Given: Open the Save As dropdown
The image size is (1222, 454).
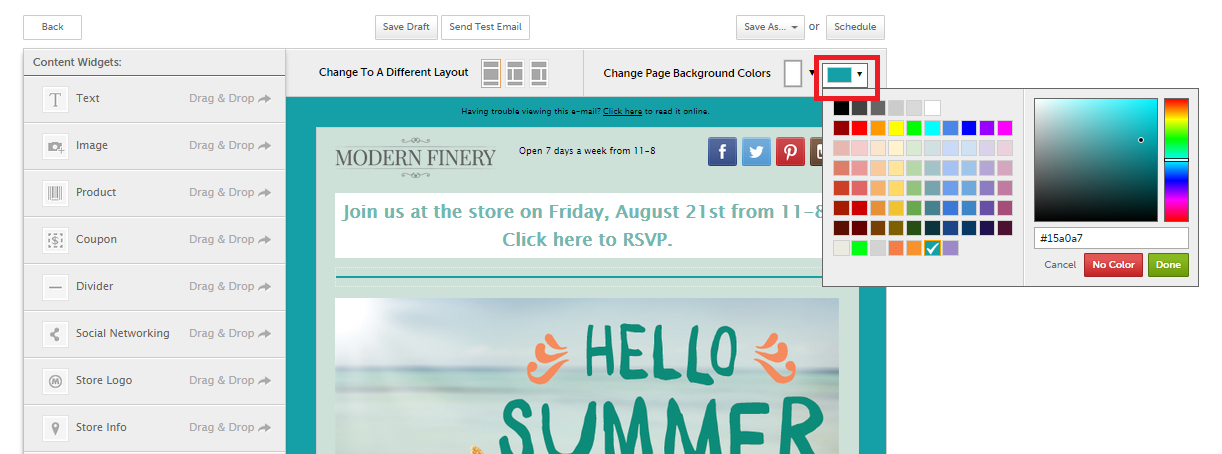Looking at the screenshot, I should (769, 27).
